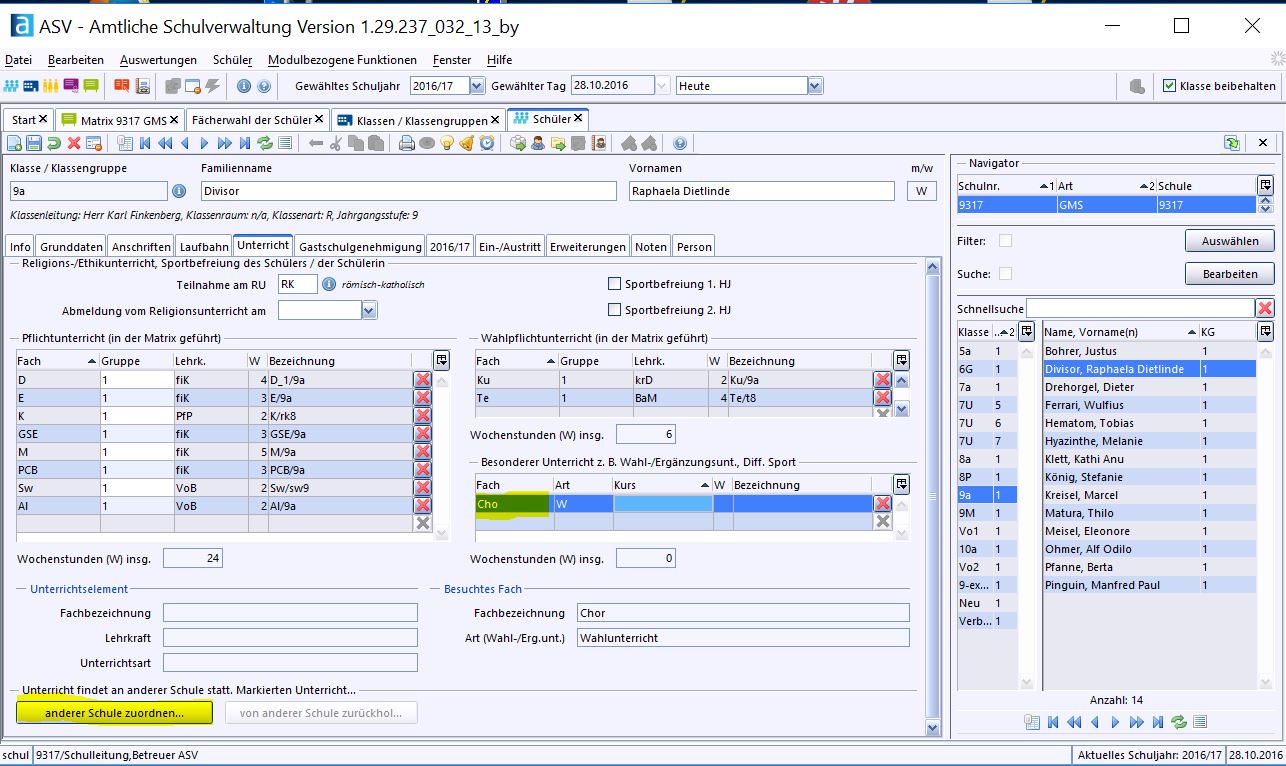Open the Gastschulgenehmigung tab
1286x766 pixels.
[x=359, y=246]
